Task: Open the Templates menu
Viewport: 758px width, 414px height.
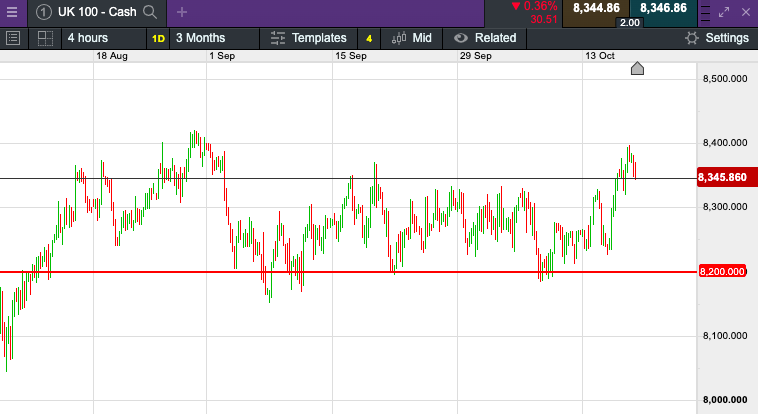Action: [x=308, y=38]
